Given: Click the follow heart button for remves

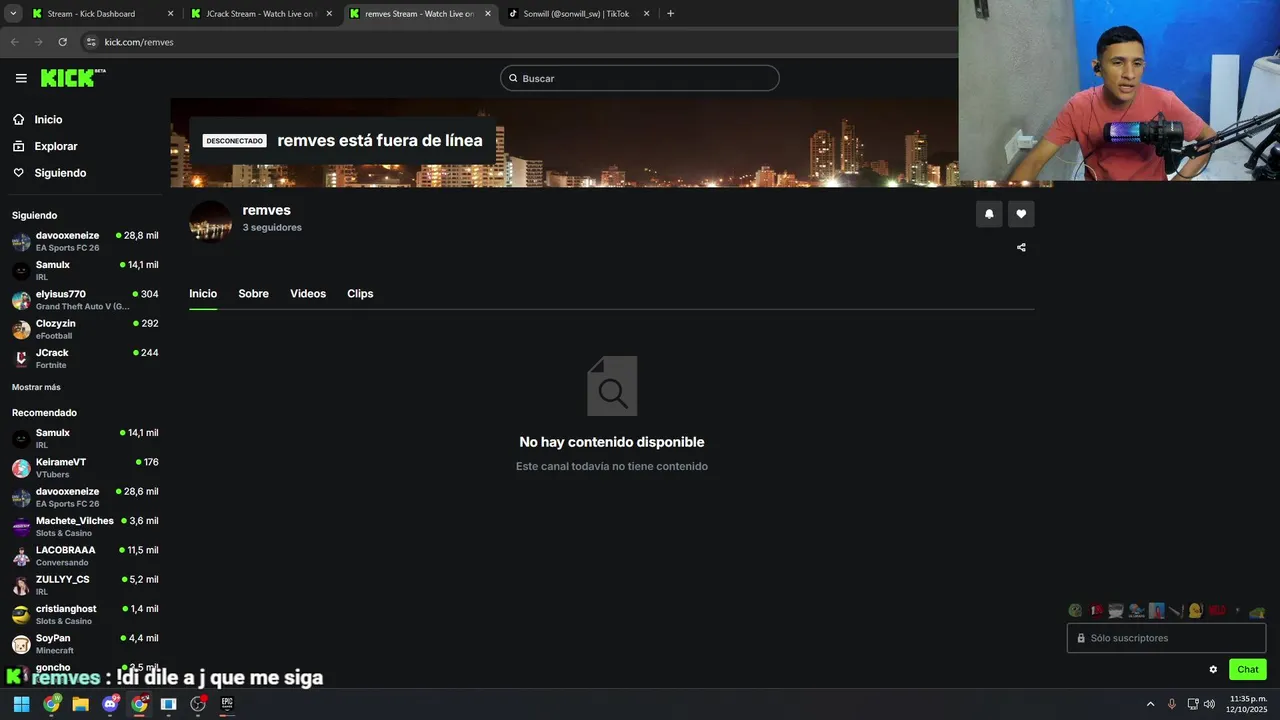Looking at the screenshot, I should point(1021,214).
